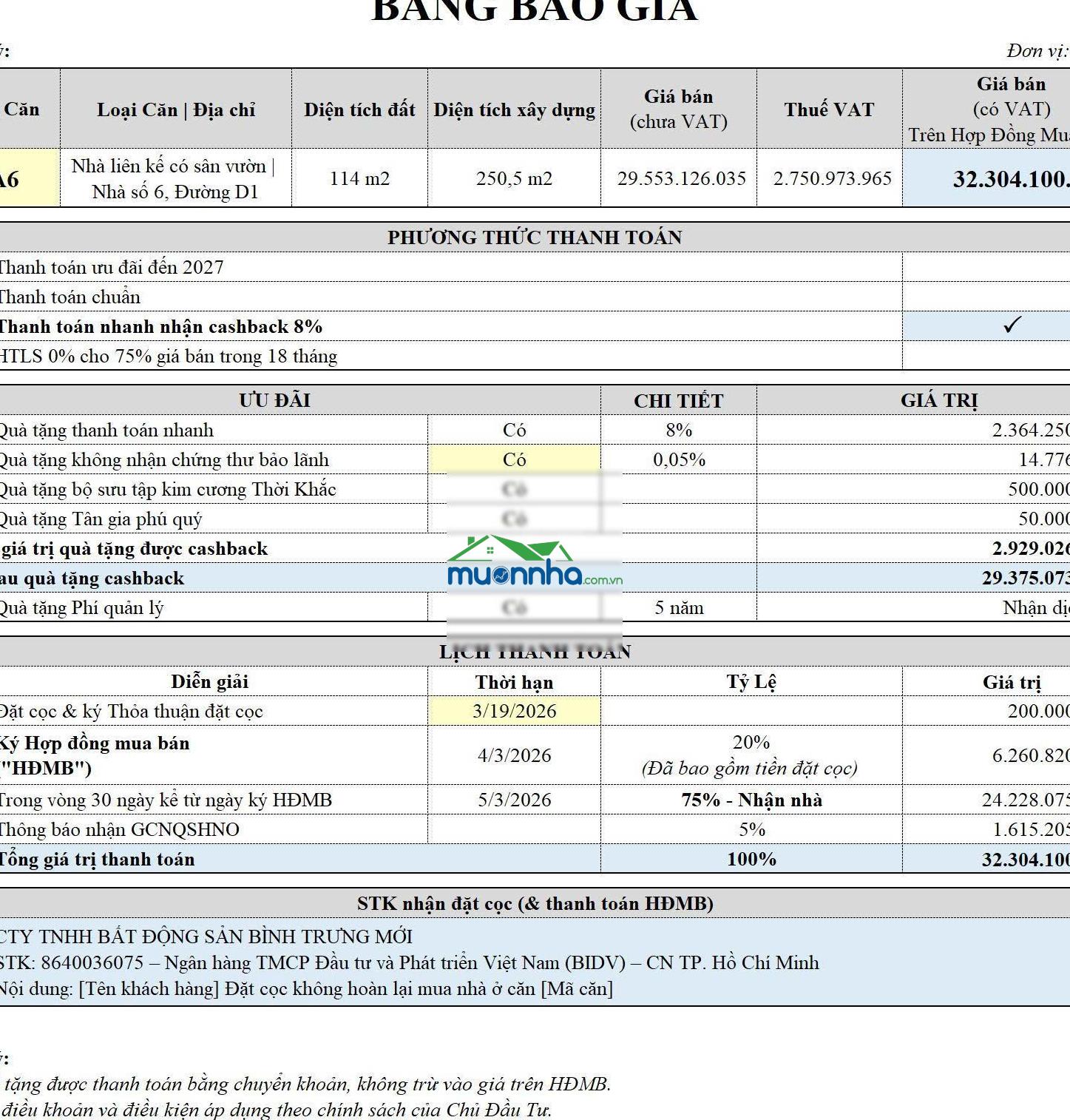This screenshot has width=1070, height=1120.
Task: Click the 'Loại Căn | Địa chỉ' column header
Action: (x=175, y=109)
